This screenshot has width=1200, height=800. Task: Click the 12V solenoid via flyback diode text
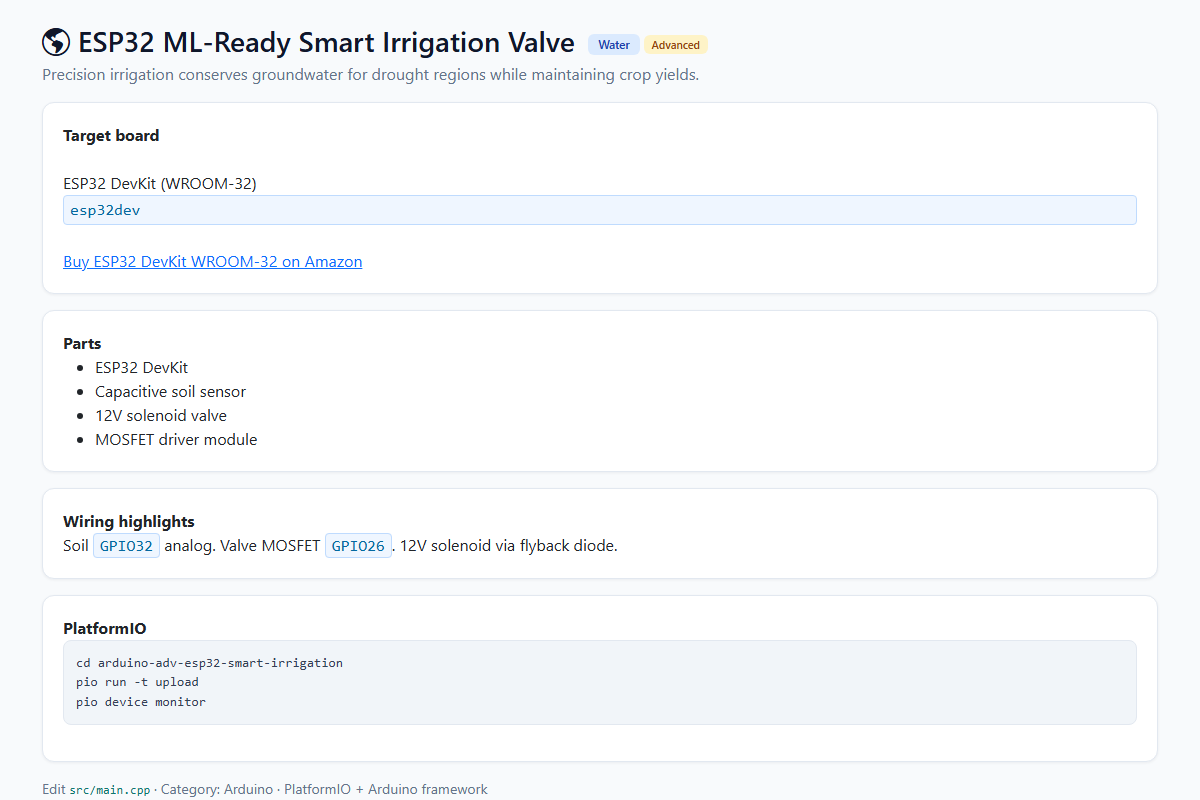pos(508,546)
